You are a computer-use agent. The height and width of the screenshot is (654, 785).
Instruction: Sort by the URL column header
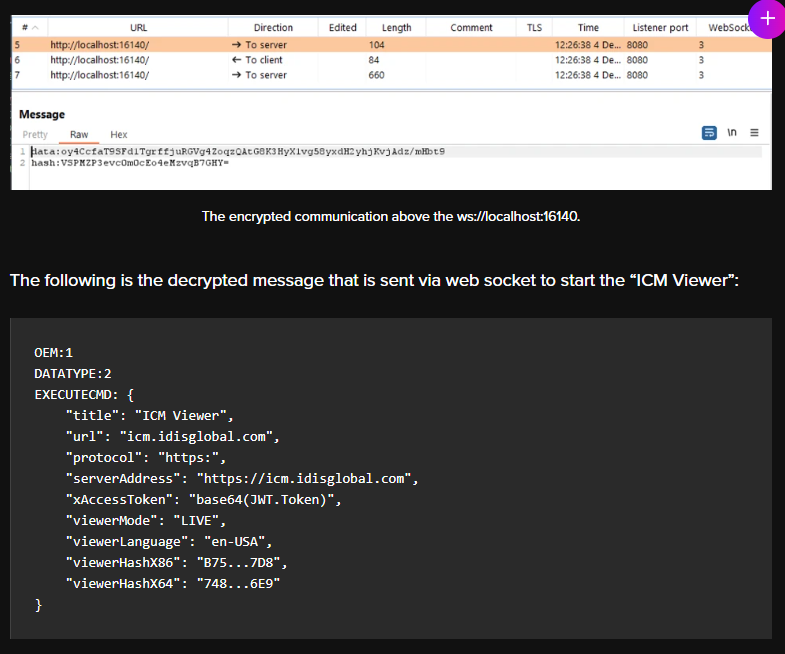(x=138, y=28)
